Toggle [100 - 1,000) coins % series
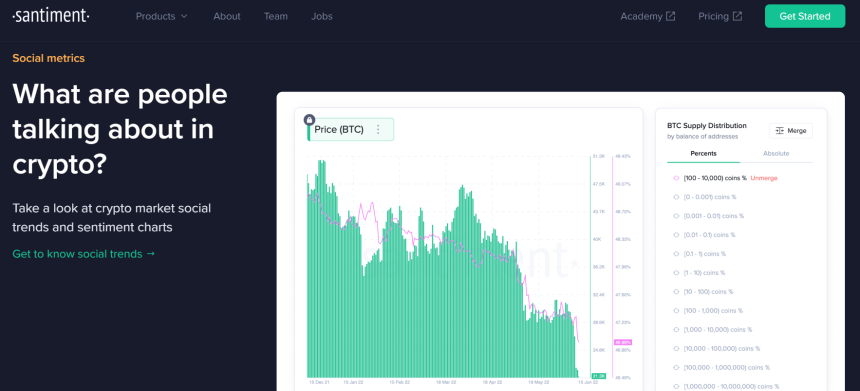Image resolution: width=860 pixels, height=391 pixels. (x=708, y=310)
